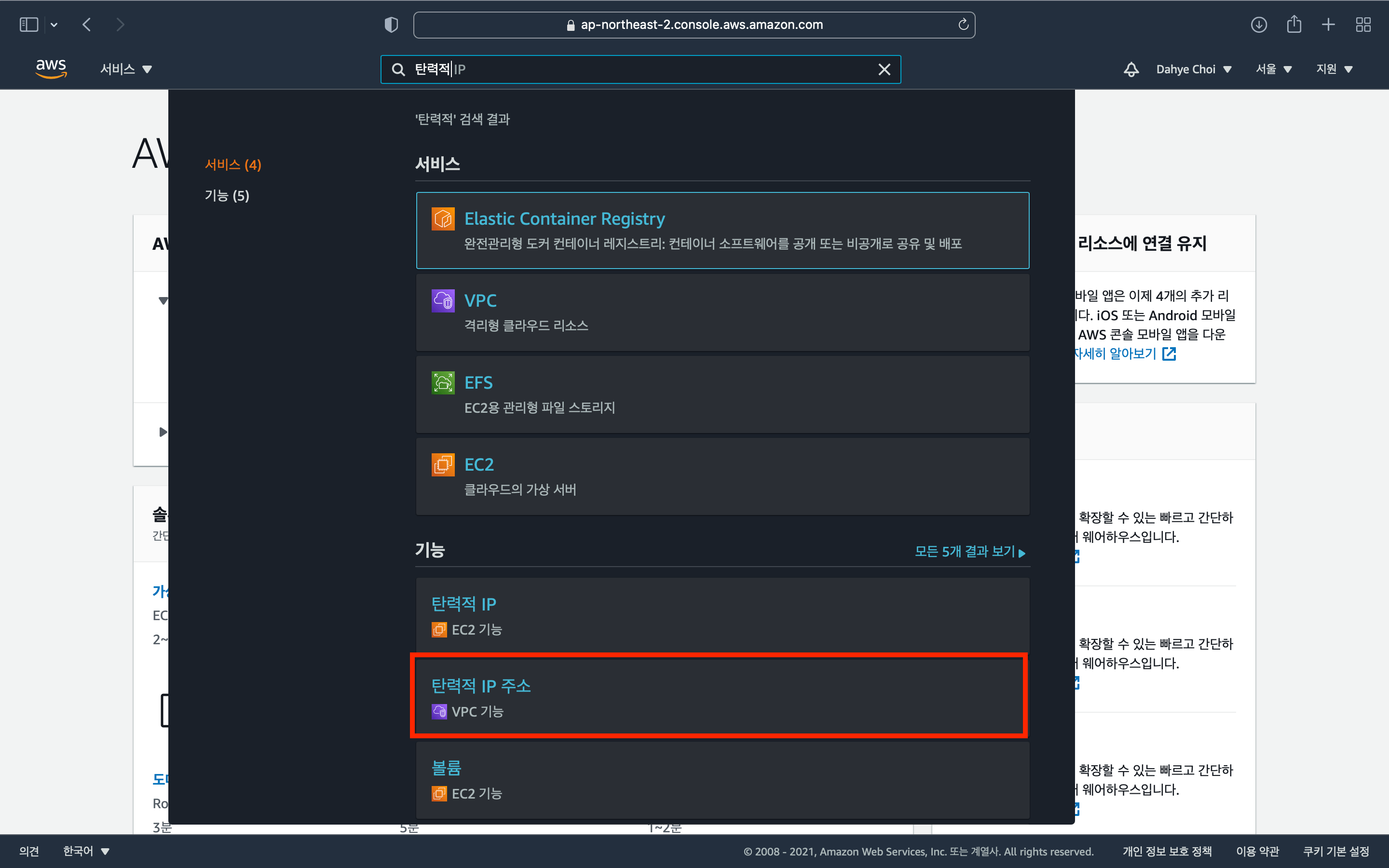Select the 기능 (5) result filter
The width and height of the screenshot is (1389, 868).
(227, 196)
